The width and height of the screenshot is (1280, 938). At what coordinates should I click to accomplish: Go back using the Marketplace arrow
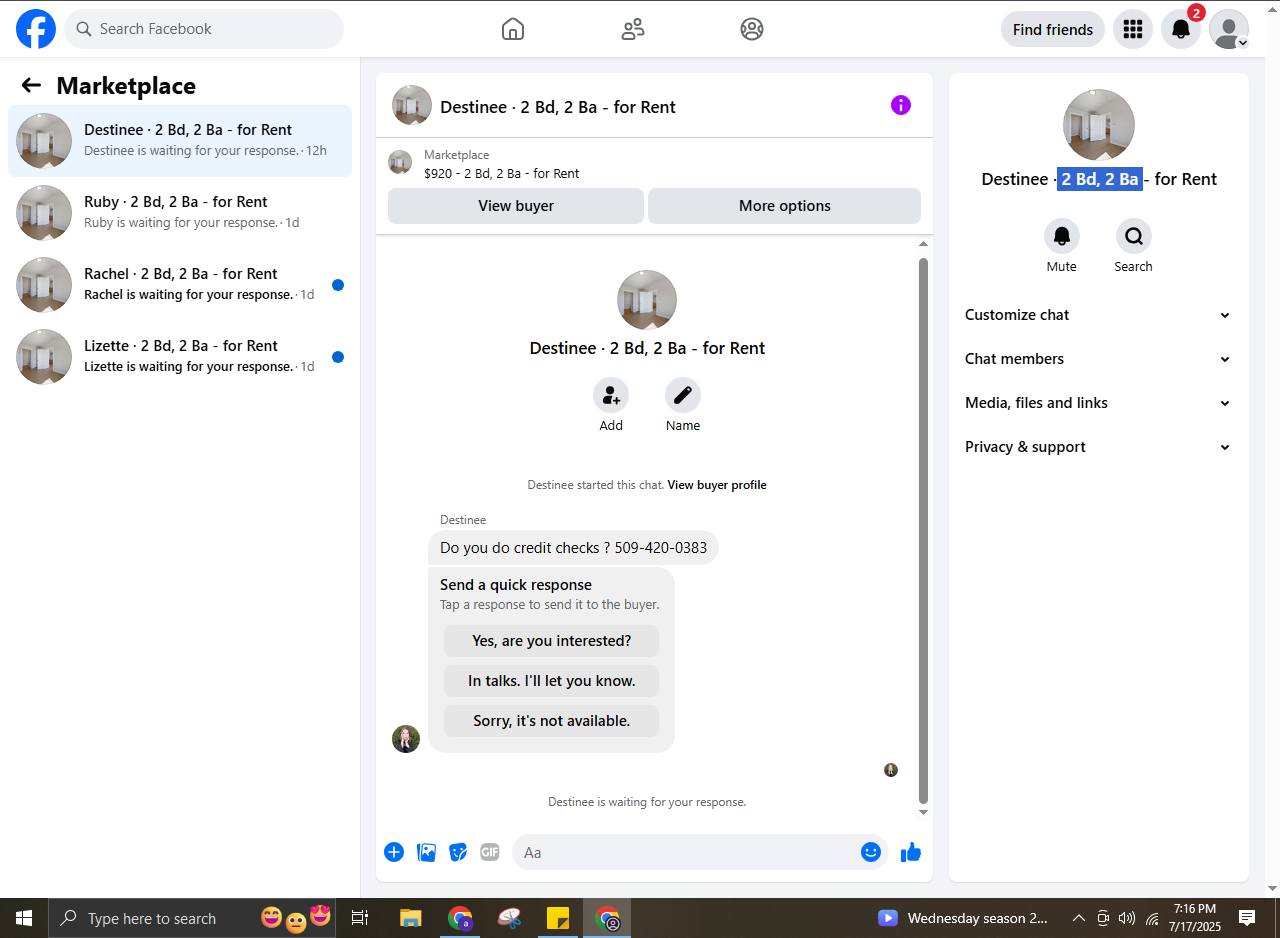(31, 86)
